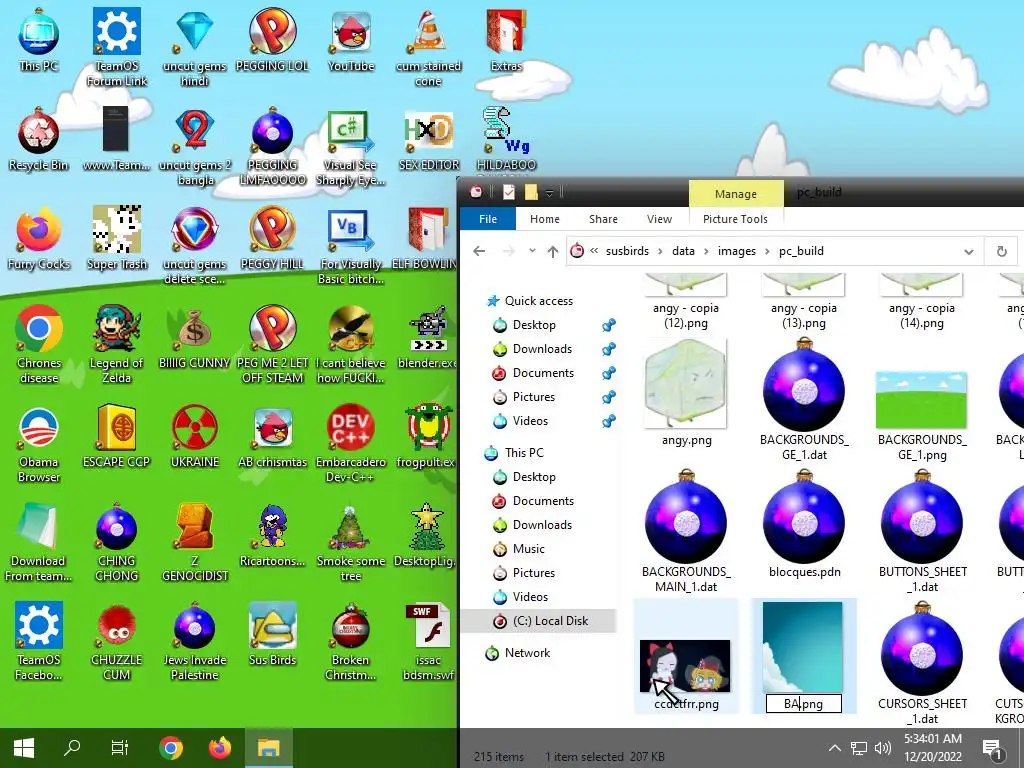Image resolution: width=1024 pixels, height=768 pixels.
Task: Select the Chrones disease Chrome icon
Action: (39, 345)
